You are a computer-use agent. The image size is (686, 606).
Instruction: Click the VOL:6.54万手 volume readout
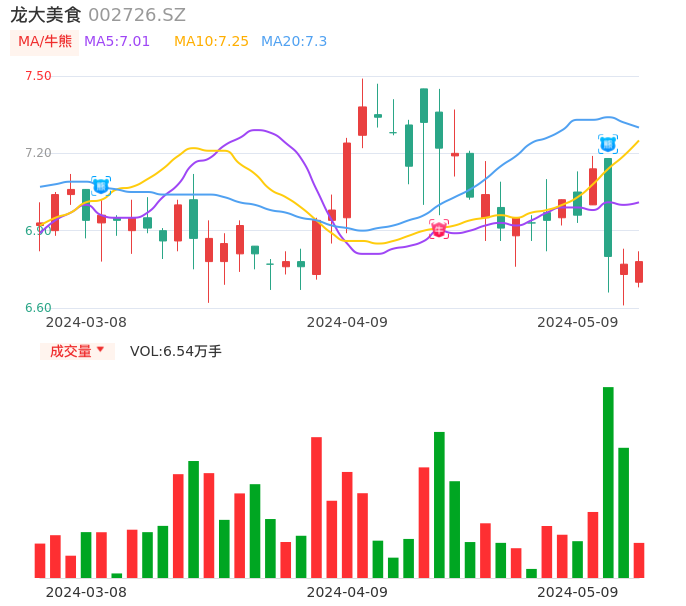176,351
